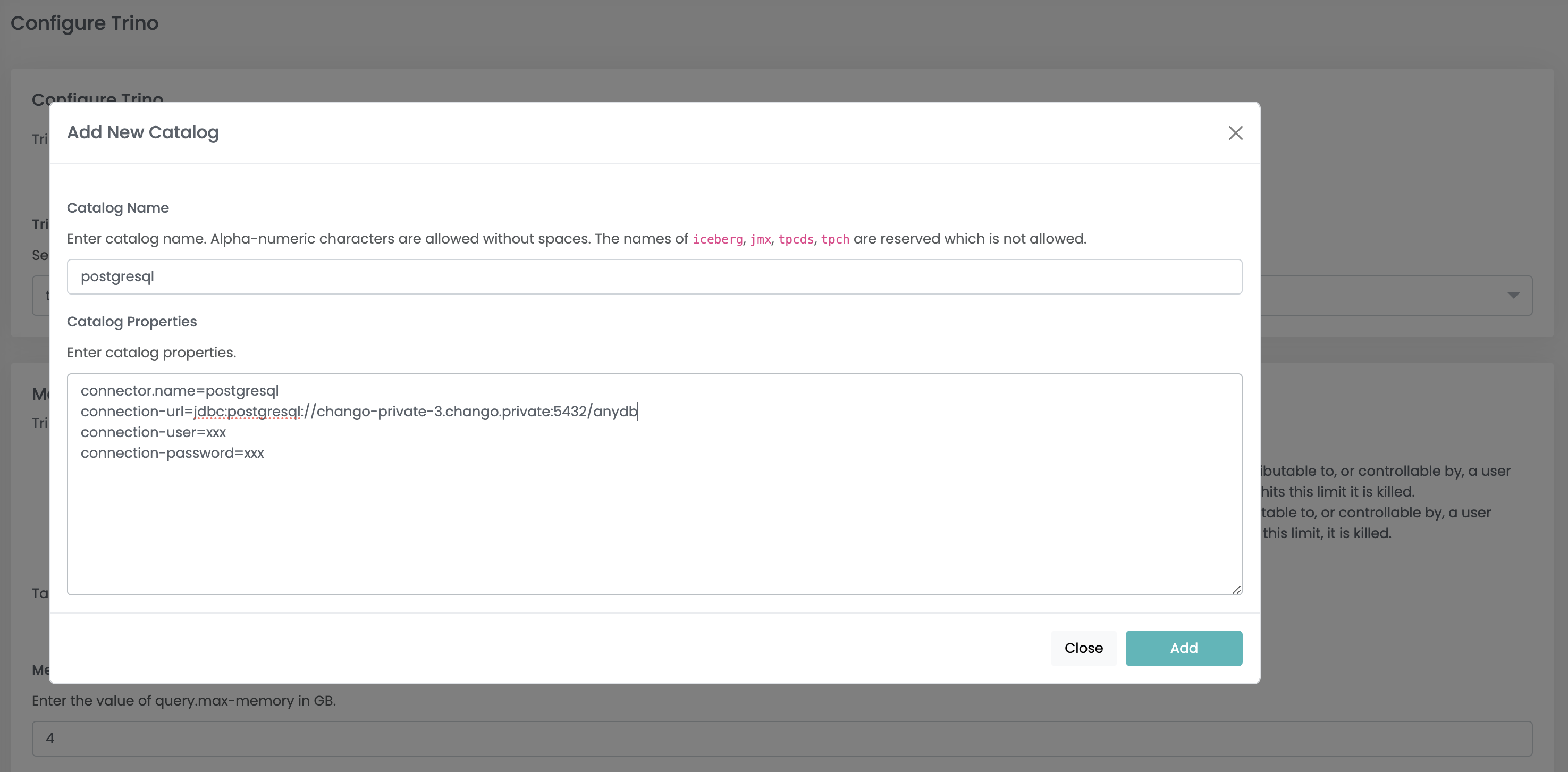This screenshot has height=772, width=1568.
Task: Click the 'Catalog Properties' label
Action: (x=131, y=322)
